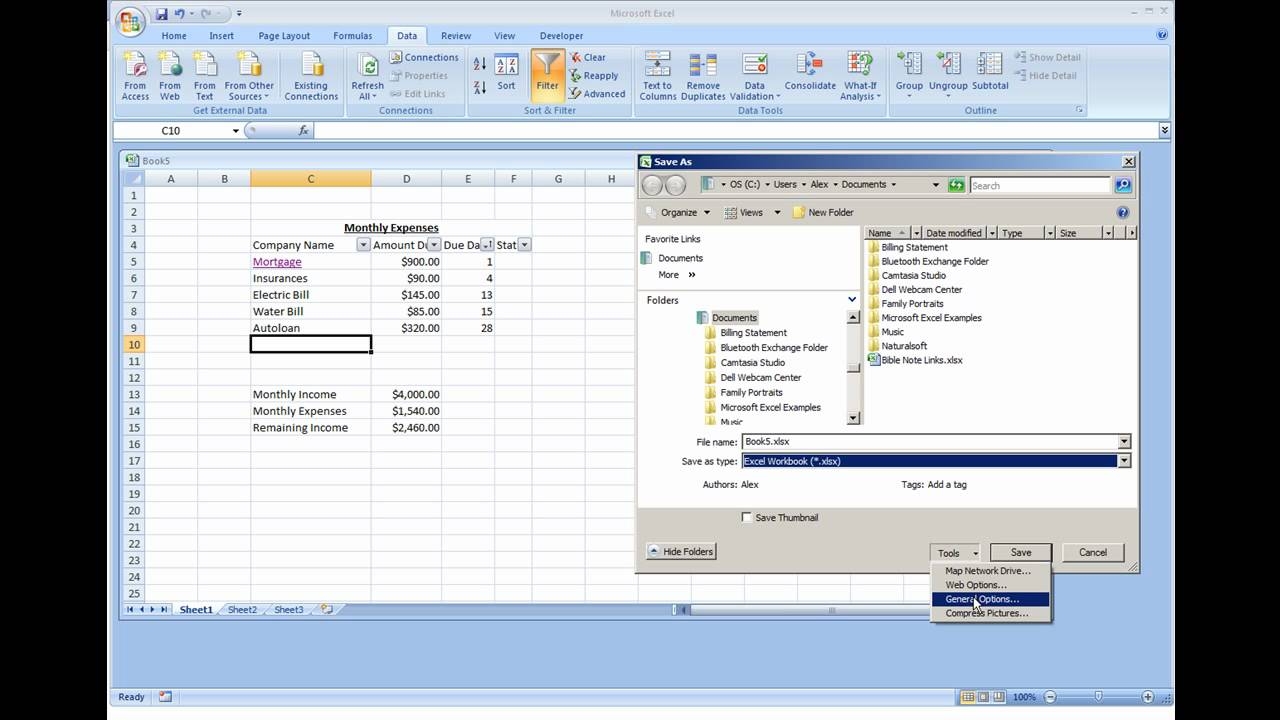Open the filter dropdown on Company Name
Viewport: 1280px width, 720px height.
click(362, 244)
